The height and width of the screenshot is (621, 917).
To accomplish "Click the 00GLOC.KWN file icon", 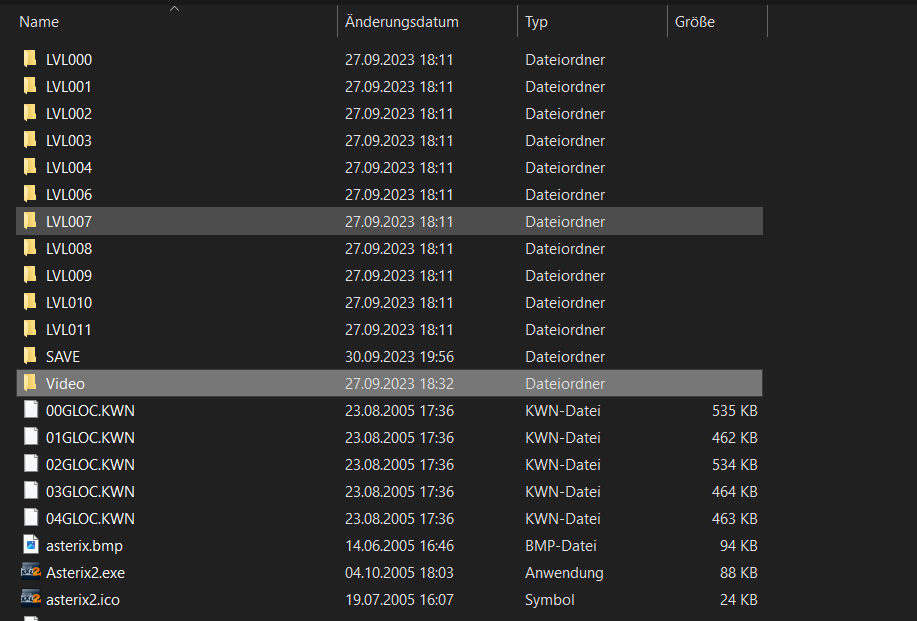I will click(31, 410).
